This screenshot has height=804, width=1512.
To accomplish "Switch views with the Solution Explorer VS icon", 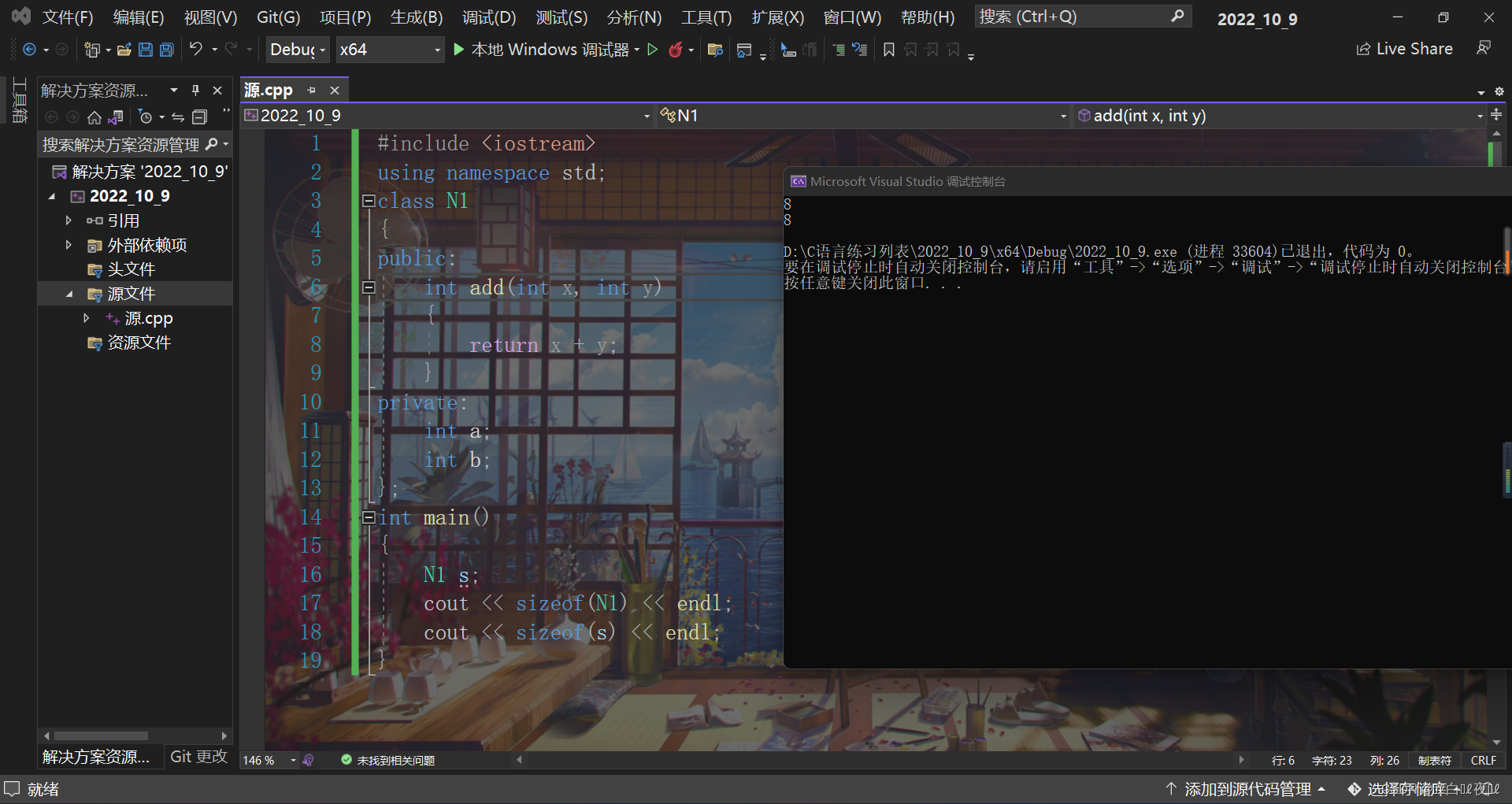I will click(x=116, y=117).
